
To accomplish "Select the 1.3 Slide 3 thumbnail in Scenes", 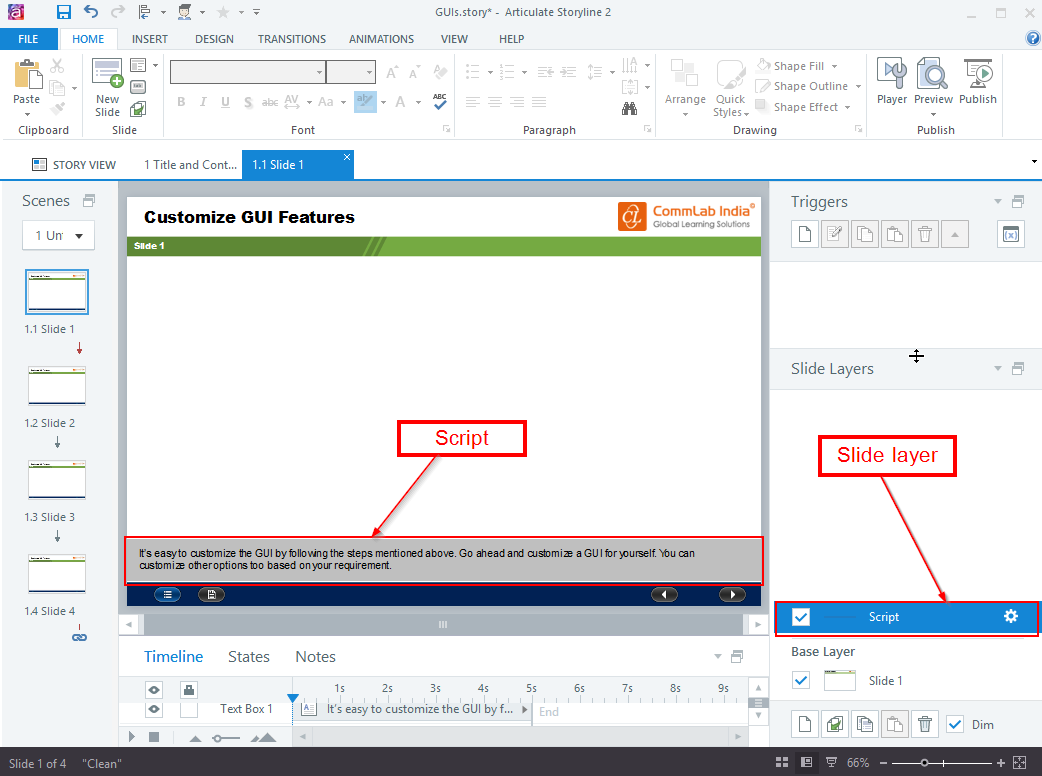I will pyautogui.click(x=57, y=479).
